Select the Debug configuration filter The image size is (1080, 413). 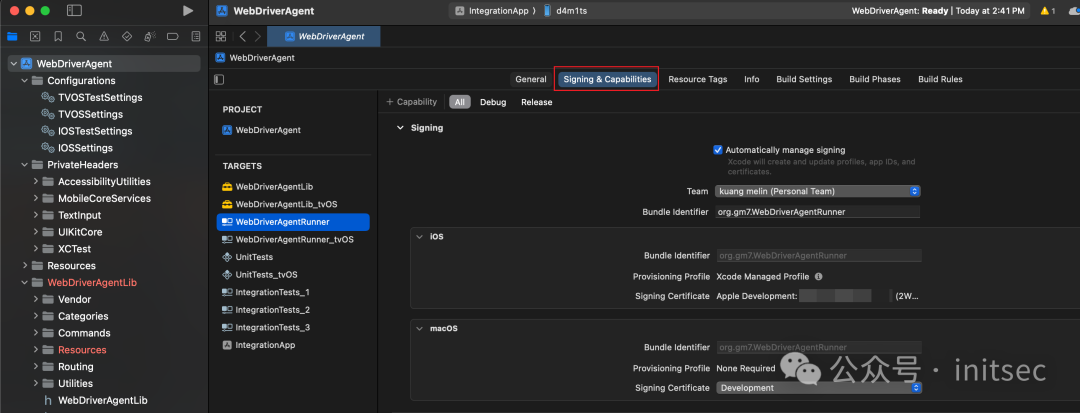[x=493, y=102]
